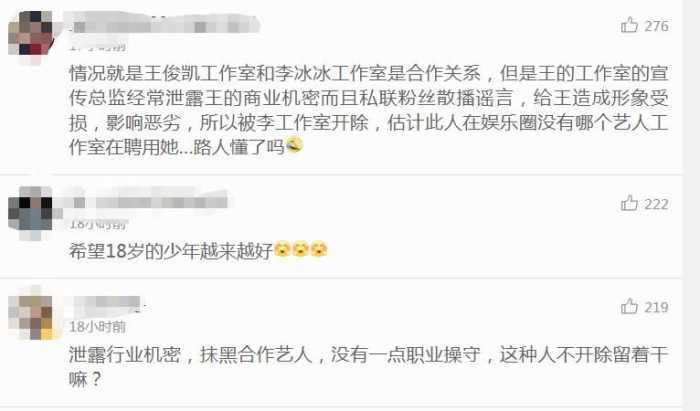Click the 222 like count number
This screenshot has height=411, width=700.
point(656,204)
